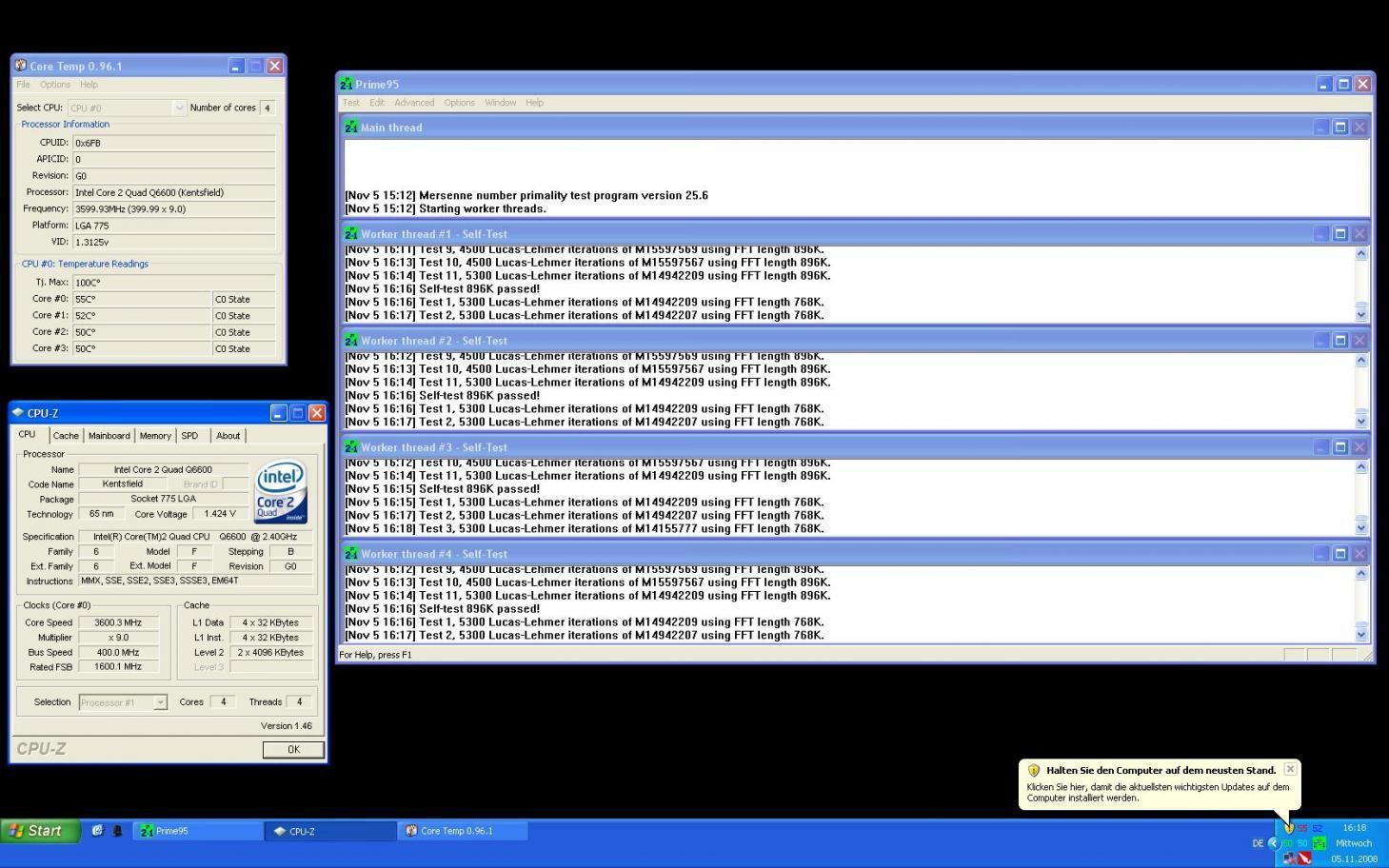Click the first quick launch icon beside Start
The width and height of the screenshot is (1389, 868).
pyautogui.click(x=97, y=831)
